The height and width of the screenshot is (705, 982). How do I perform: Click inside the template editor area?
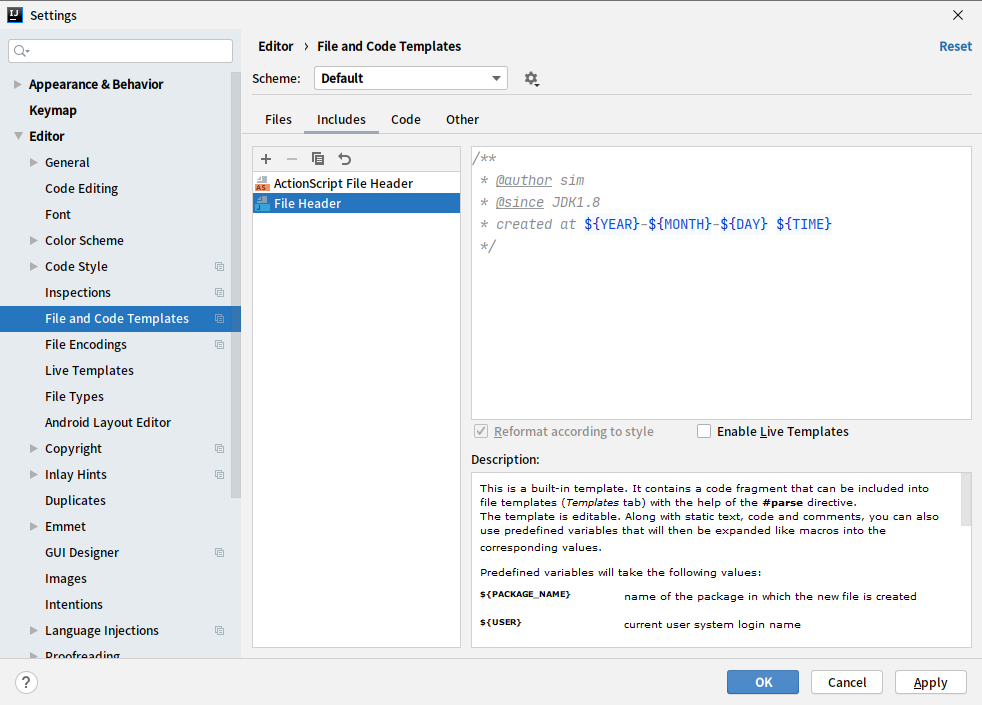(721, 283)
